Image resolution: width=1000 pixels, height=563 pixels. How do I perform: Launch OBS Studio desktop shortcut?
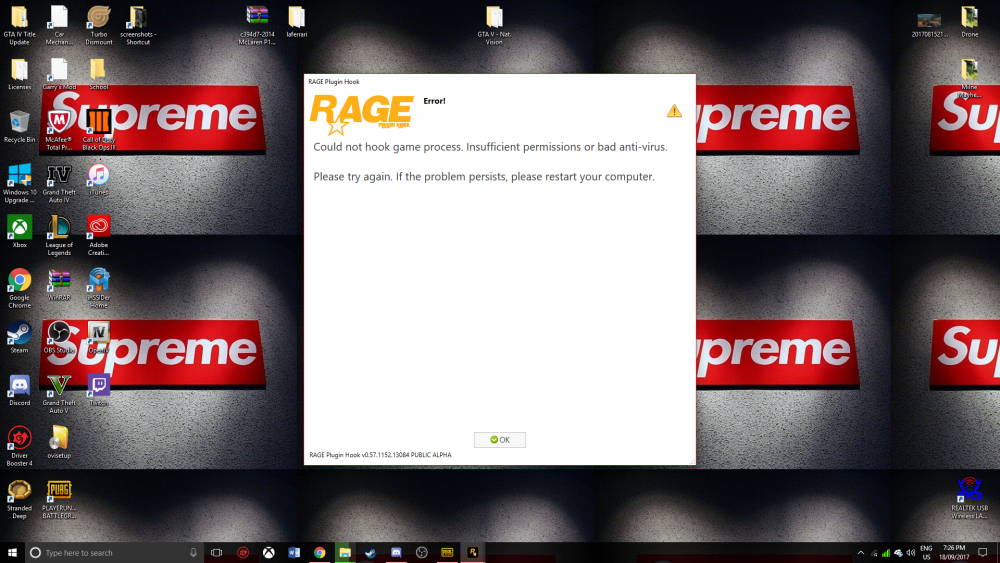click(x=59, y=337)
